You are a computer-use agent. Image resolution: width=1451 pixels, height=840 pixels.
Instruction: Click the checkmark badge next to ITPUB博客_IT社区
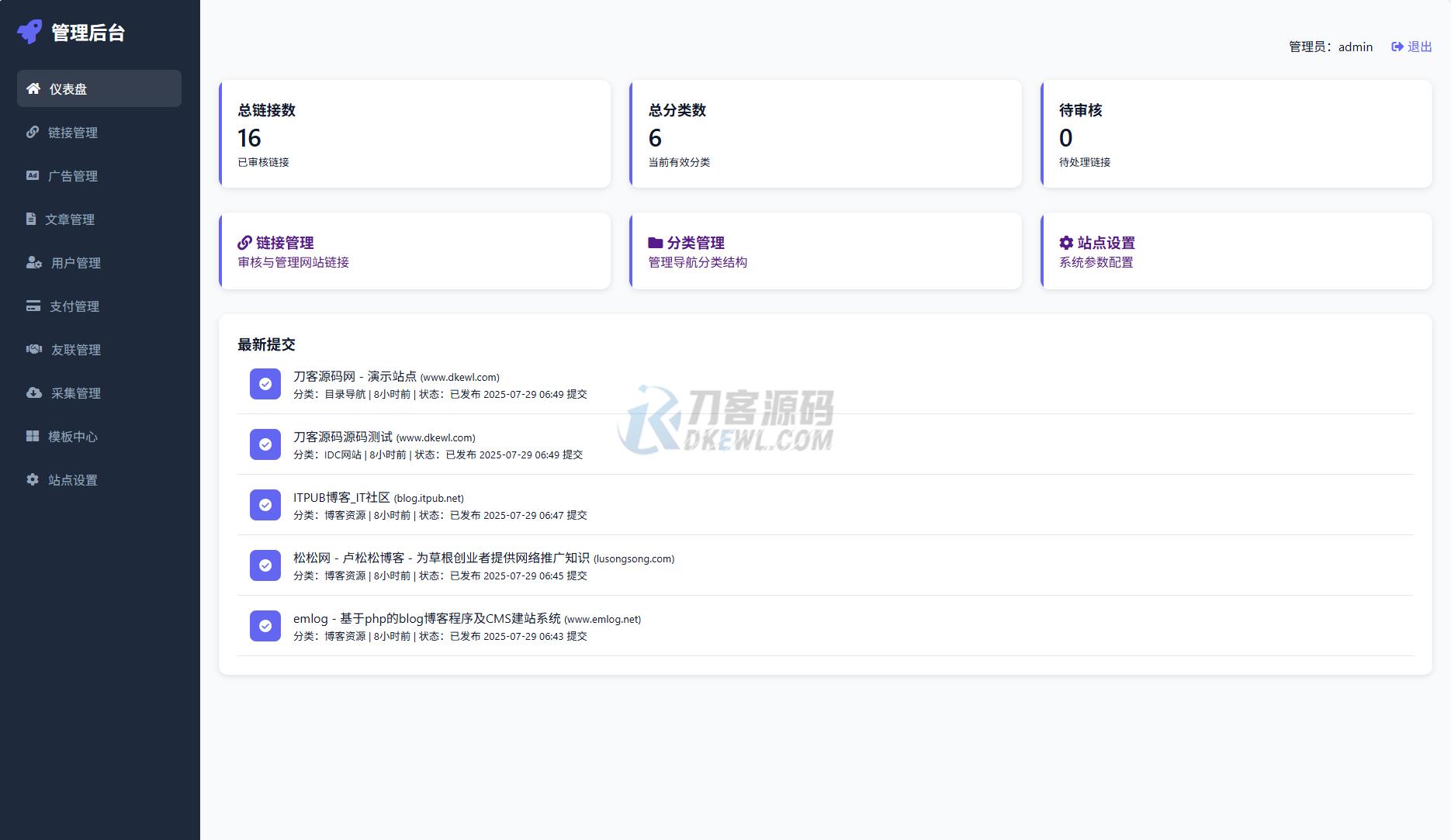tap(265, 505)
